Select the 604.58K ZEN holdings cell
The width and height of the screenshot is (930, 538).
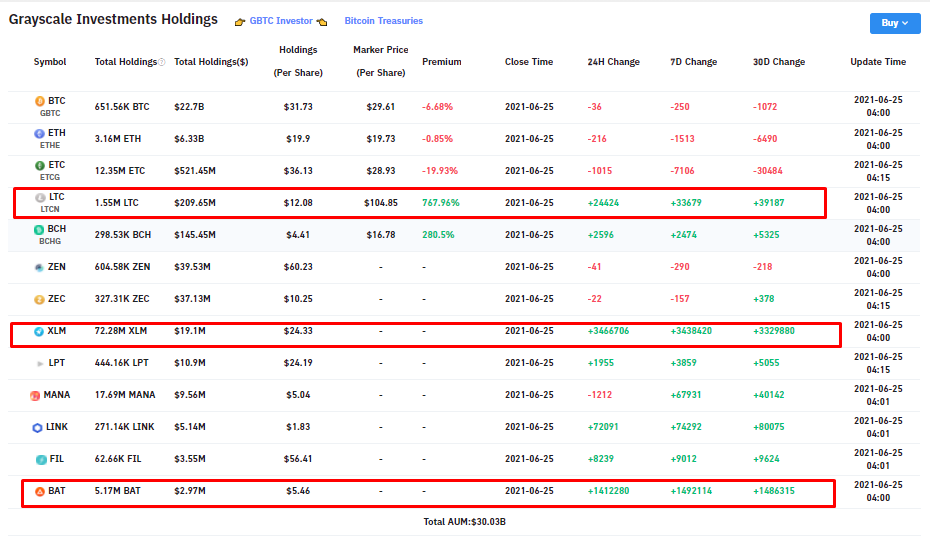122,267
